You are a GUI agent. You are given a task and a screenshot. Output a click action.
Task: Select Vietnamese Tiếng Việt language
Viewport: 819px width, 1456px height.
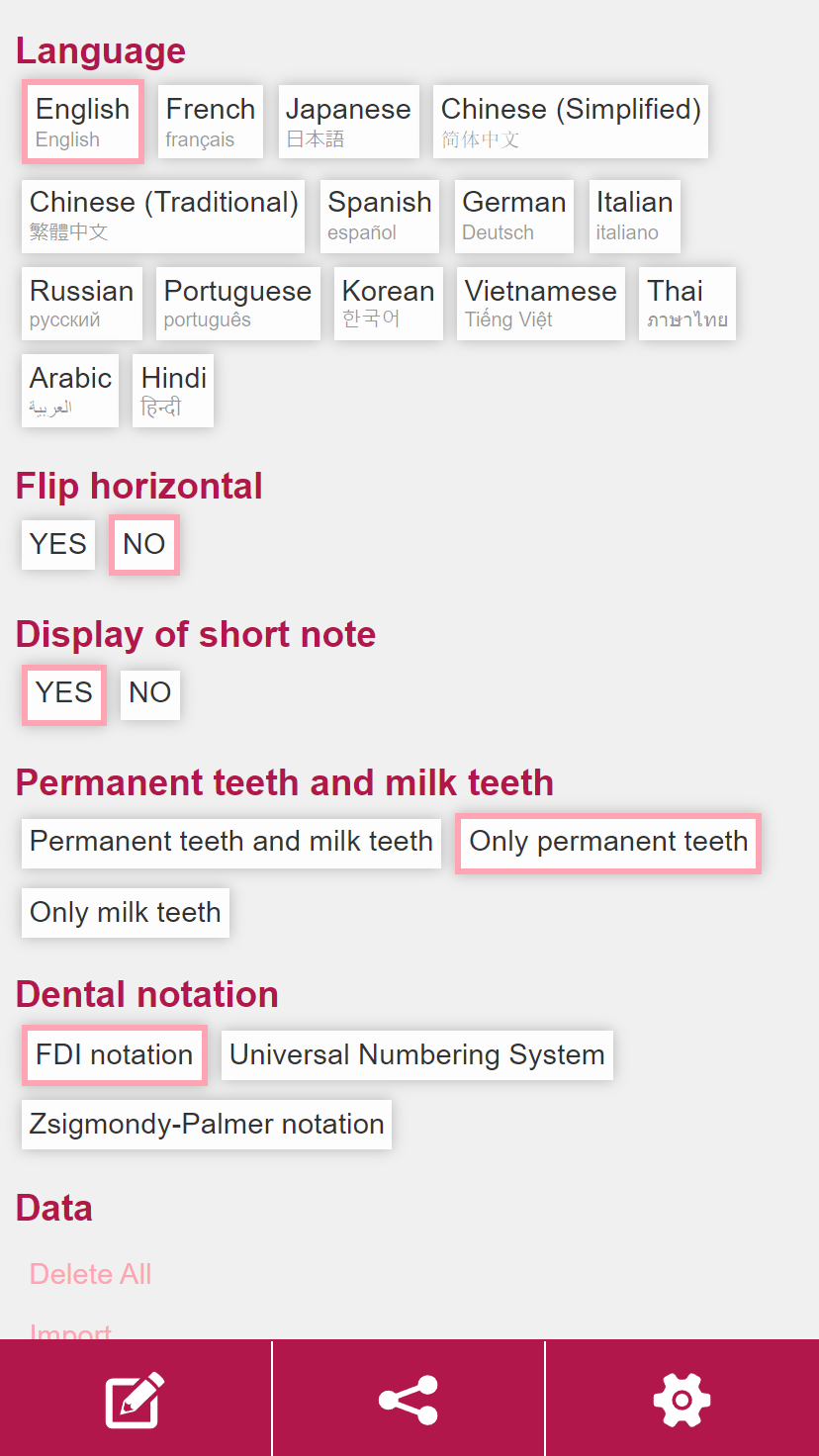coord(541,304)
